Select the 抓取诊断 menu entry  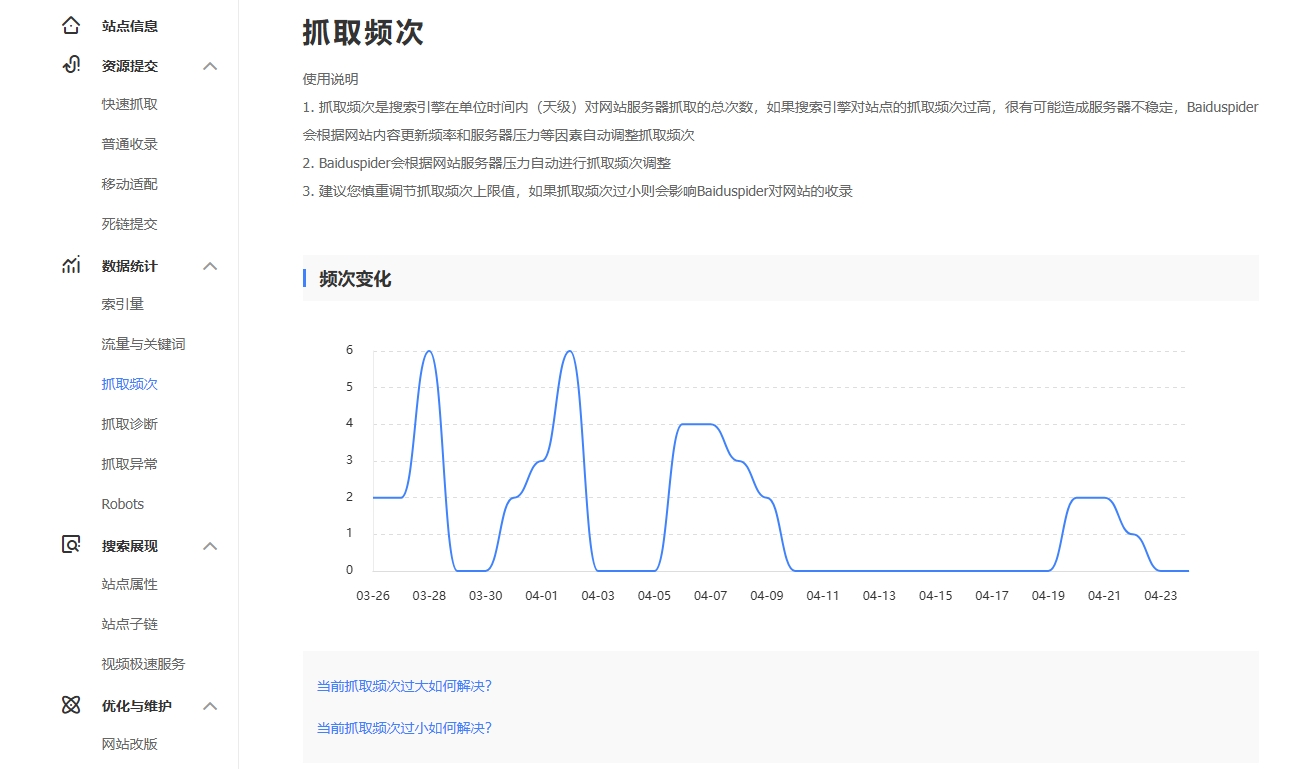[130, 424]
